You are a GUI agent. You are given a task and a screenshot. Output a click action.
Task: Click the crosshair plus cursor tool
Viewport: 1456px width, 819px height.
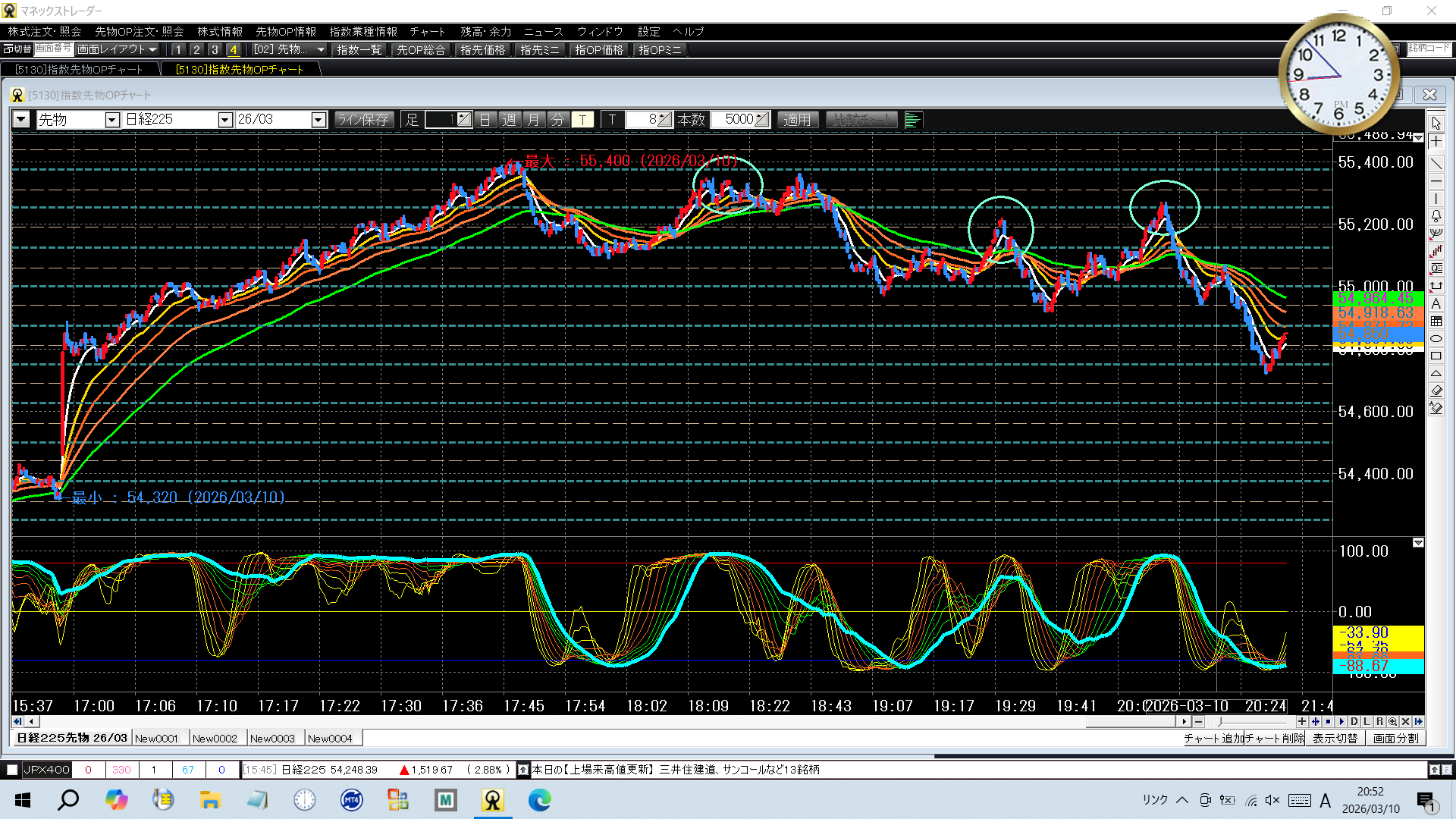[x=1436, y=142]
